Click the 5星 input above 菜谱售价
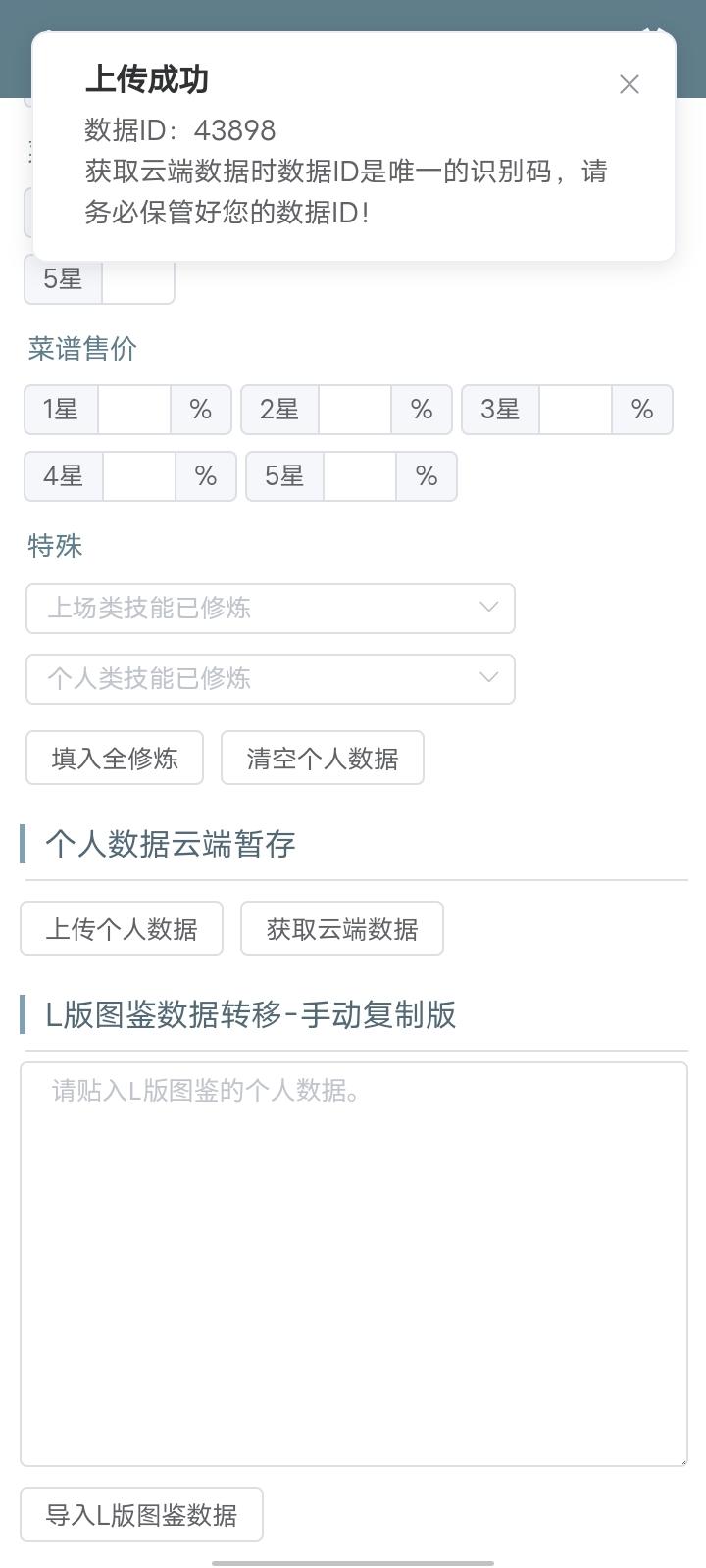Screen dimensions: 706x1568 click(x=138, y=279)
